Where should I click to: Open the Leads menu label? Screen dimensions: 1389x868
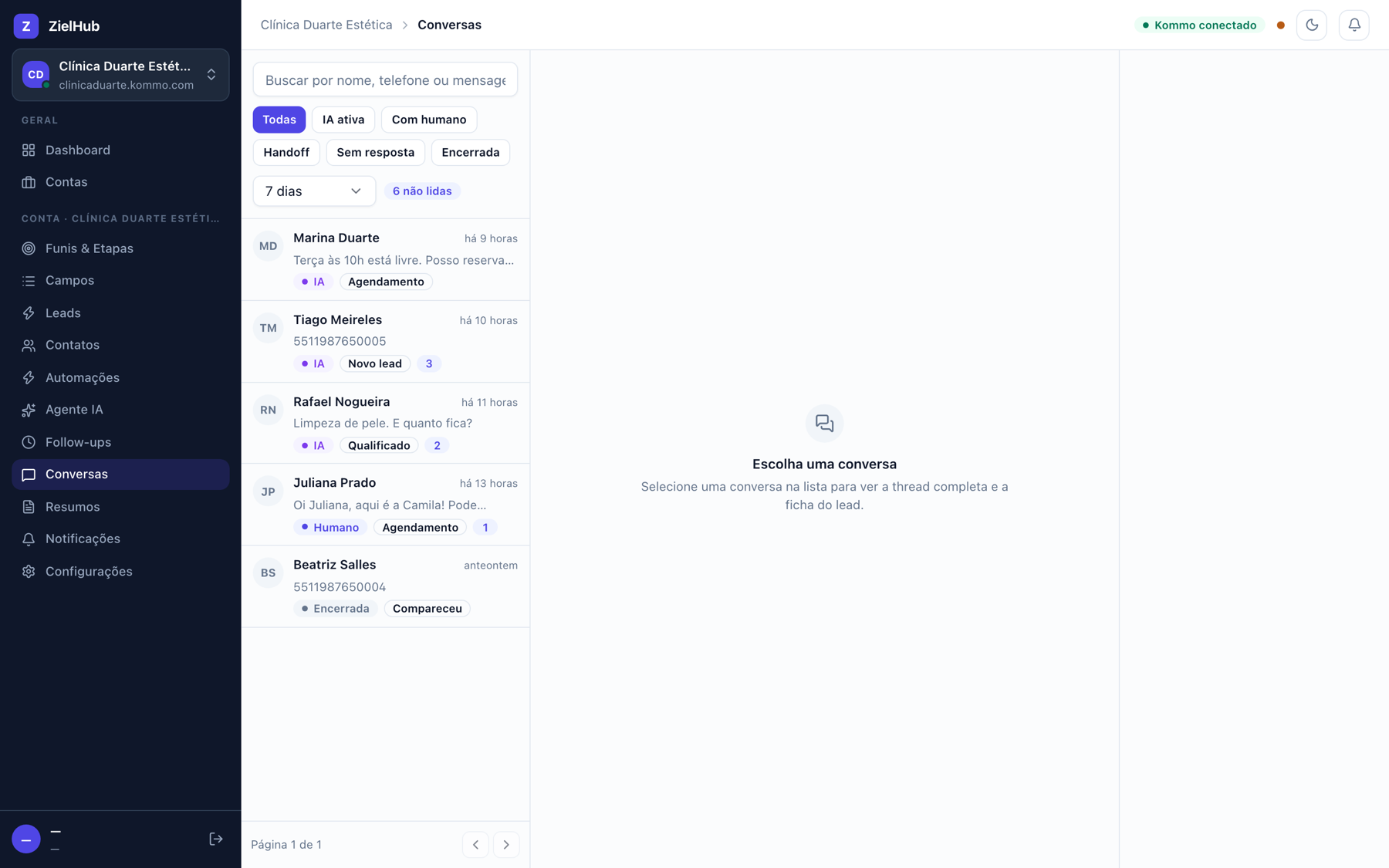[x=63, y=313]
